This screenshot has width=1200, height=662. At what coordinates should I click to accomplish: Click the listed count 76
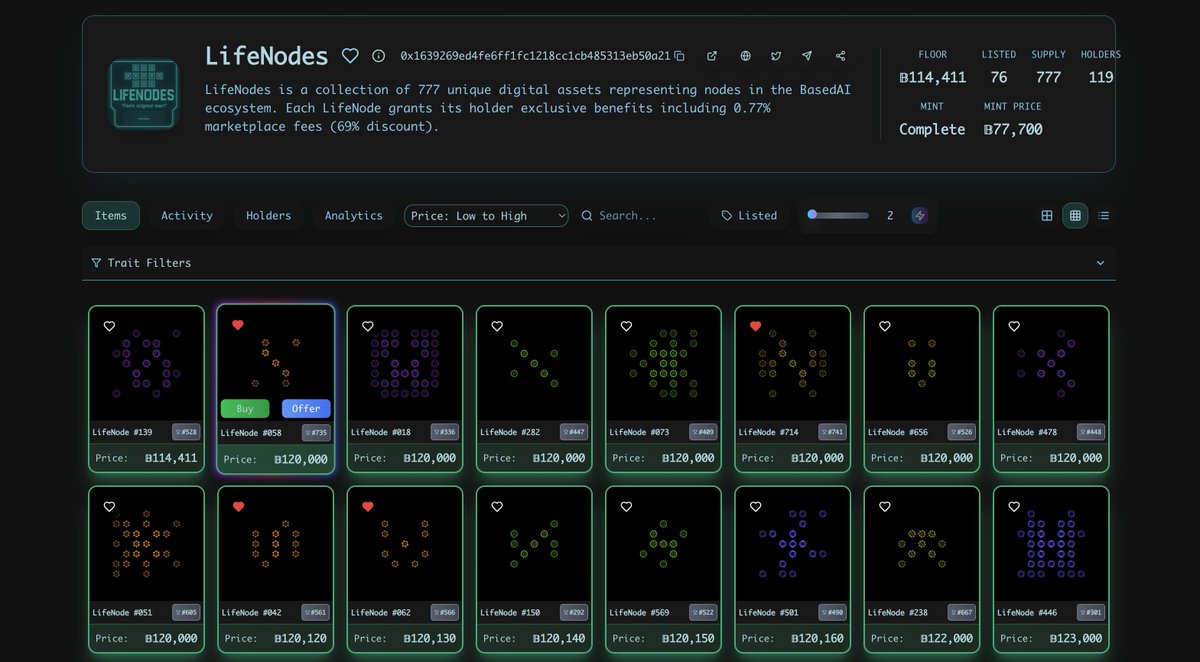pos(998,77)
